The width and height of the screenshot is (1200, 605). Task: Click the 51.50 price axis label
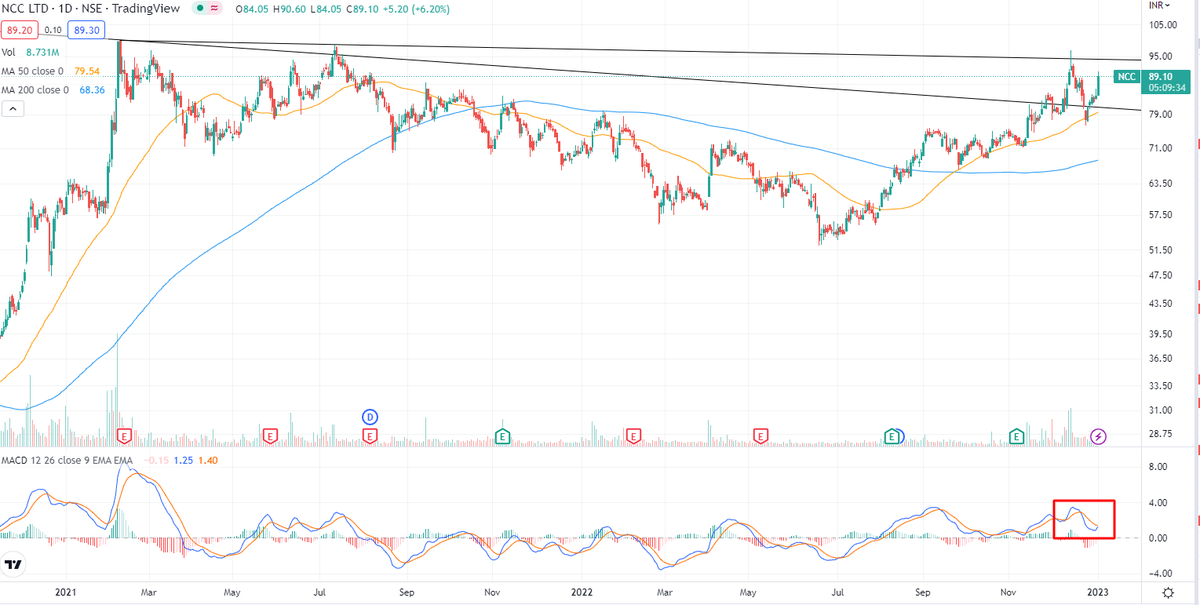1160,249
